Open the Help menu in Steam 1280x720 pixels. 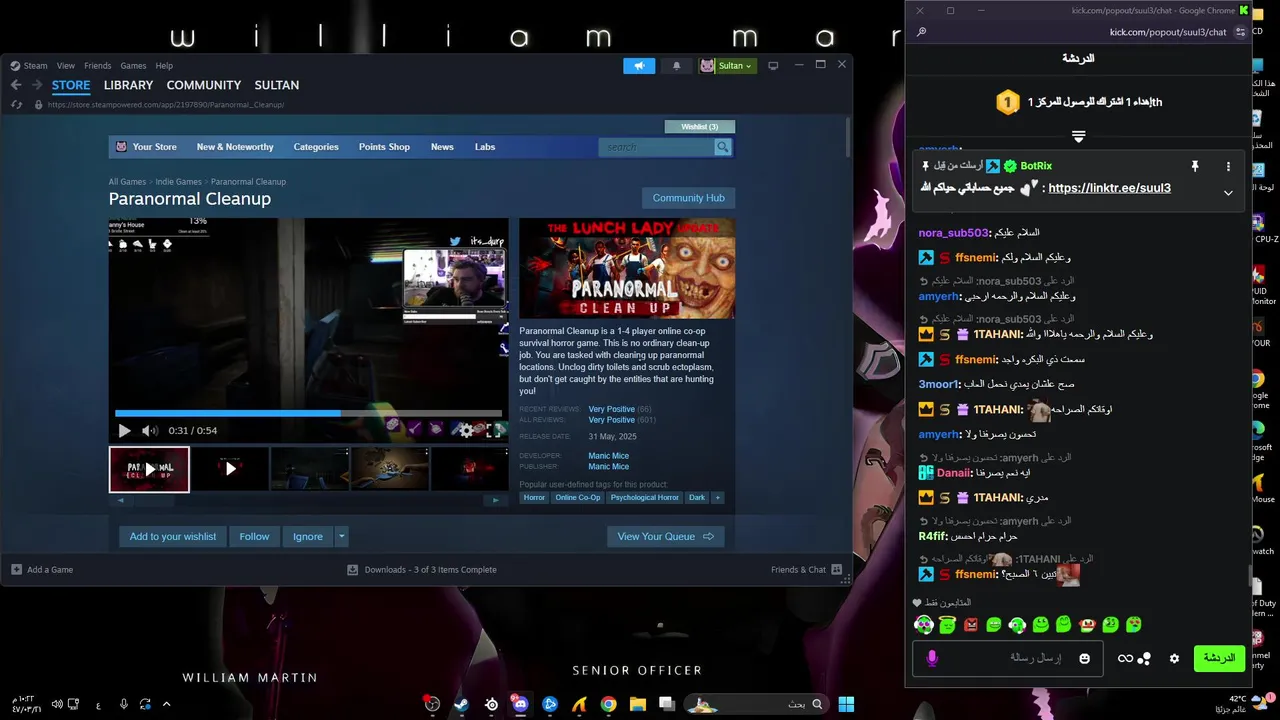click(164, 66)
